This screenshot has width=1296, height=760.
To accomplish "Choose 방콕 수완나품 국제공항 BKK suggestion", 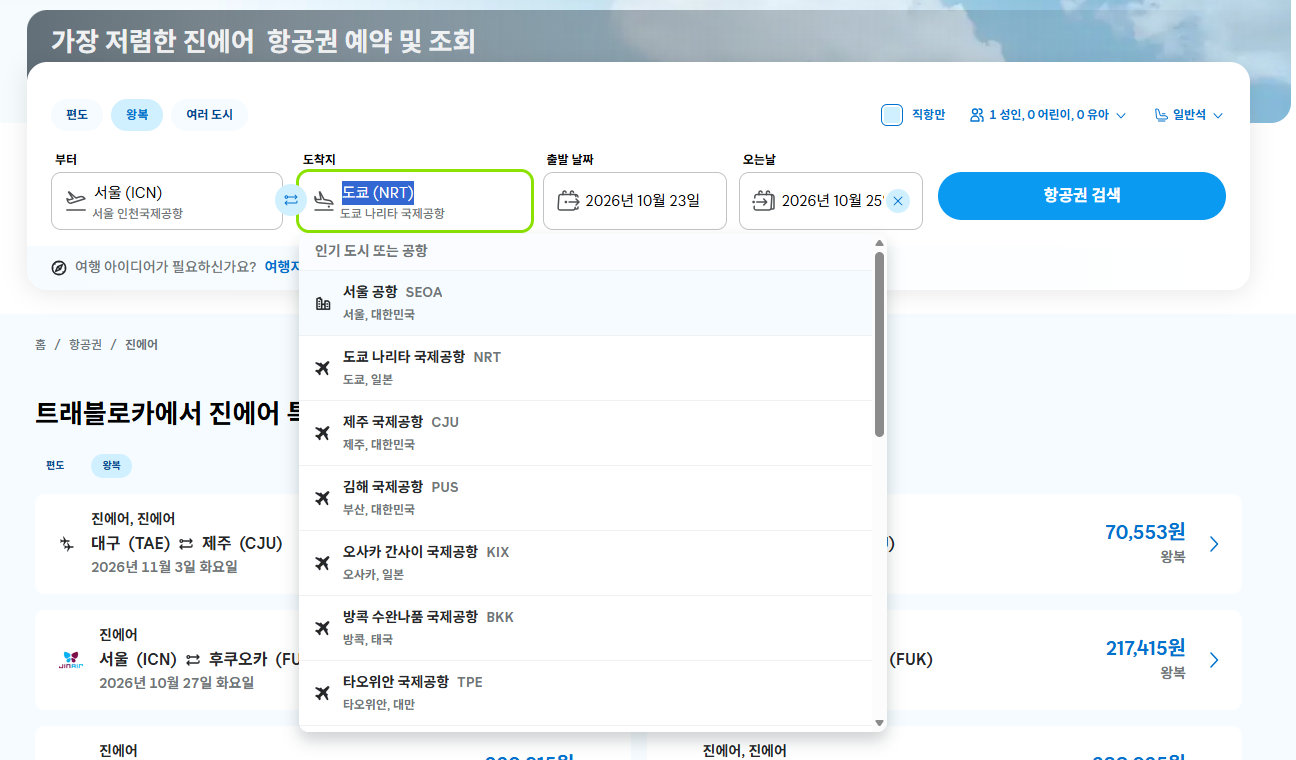I will pyautogui.click(x=586, y=628).
